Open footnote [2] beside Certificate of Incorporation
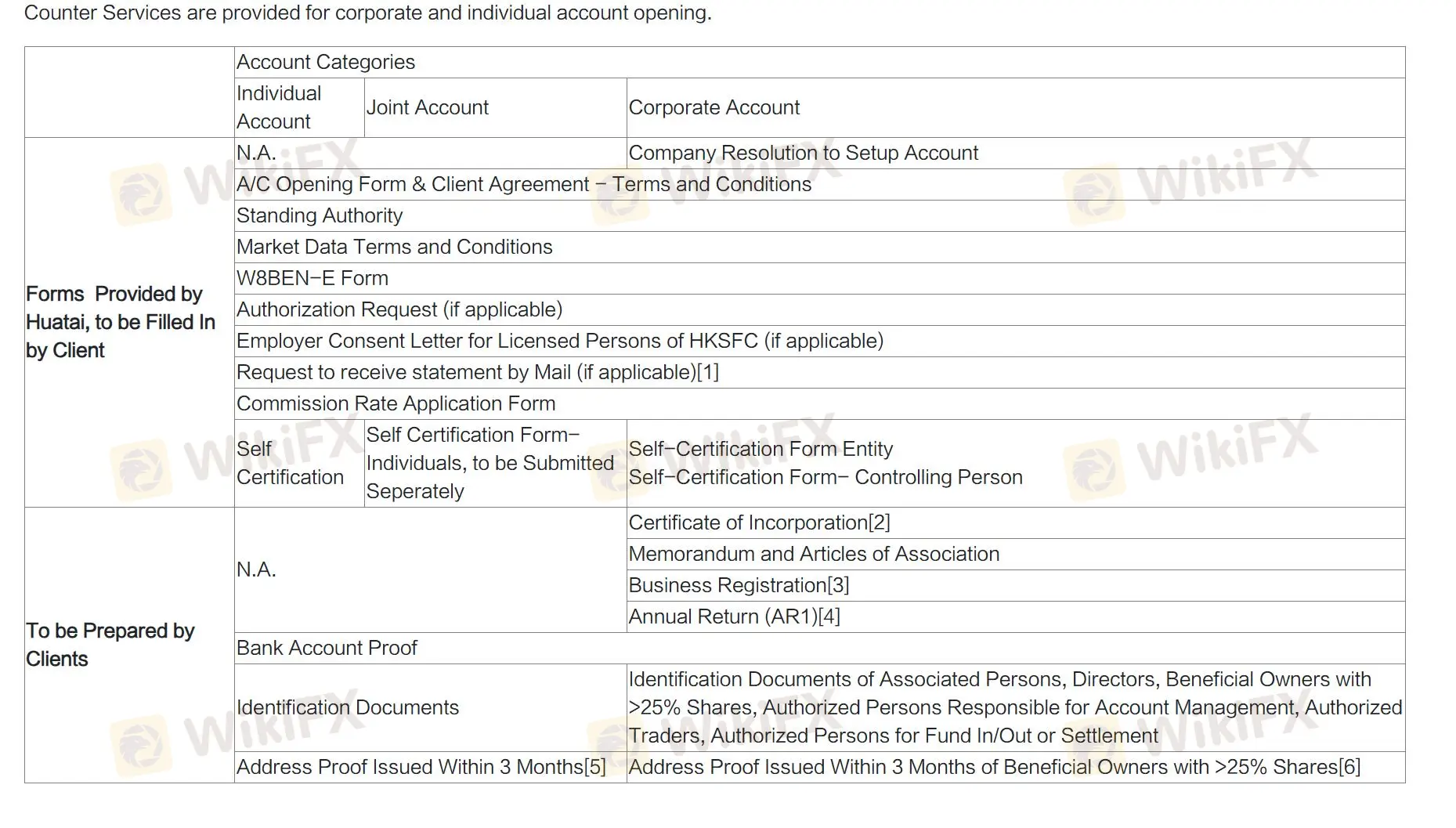1456x828 pixels. (879, 523)
